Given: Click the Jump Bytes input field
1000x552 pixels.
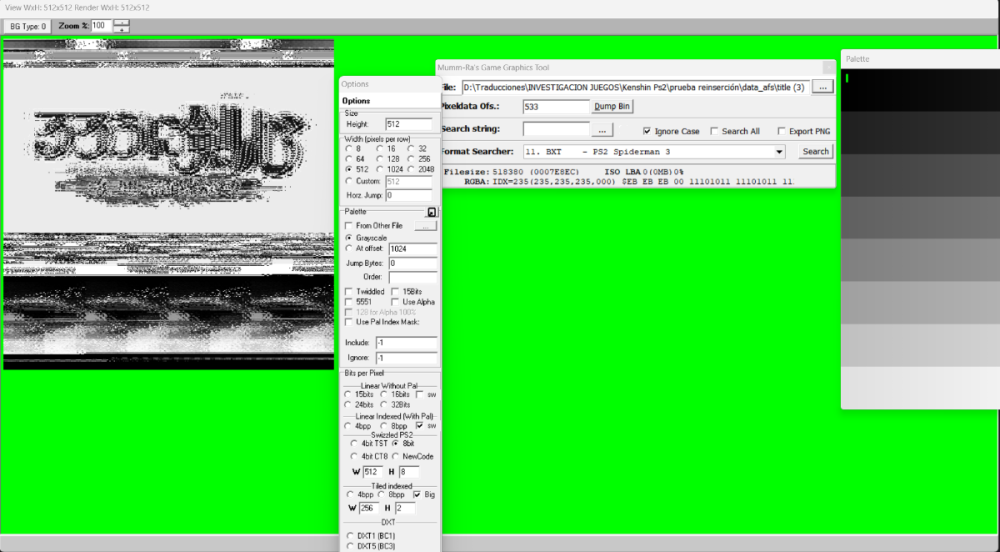Looking at the screenshot, I should pyautogui.click(x=413, y=263).
